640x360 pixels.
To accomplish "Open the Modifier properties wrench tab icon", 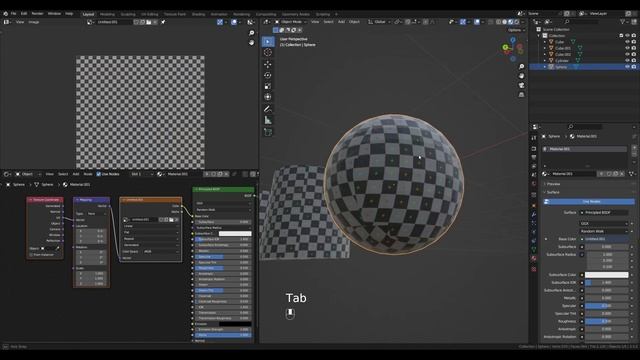I will click(x=533, y=214).
